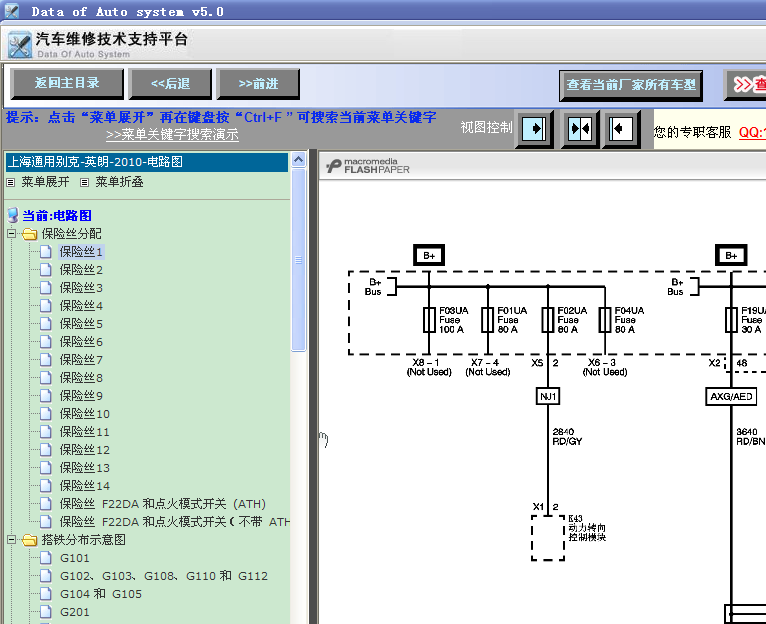Viewport: 766px width, 624px height.
Task: Click the 菜单折叠 list icon
Action: tap(85, 182)
